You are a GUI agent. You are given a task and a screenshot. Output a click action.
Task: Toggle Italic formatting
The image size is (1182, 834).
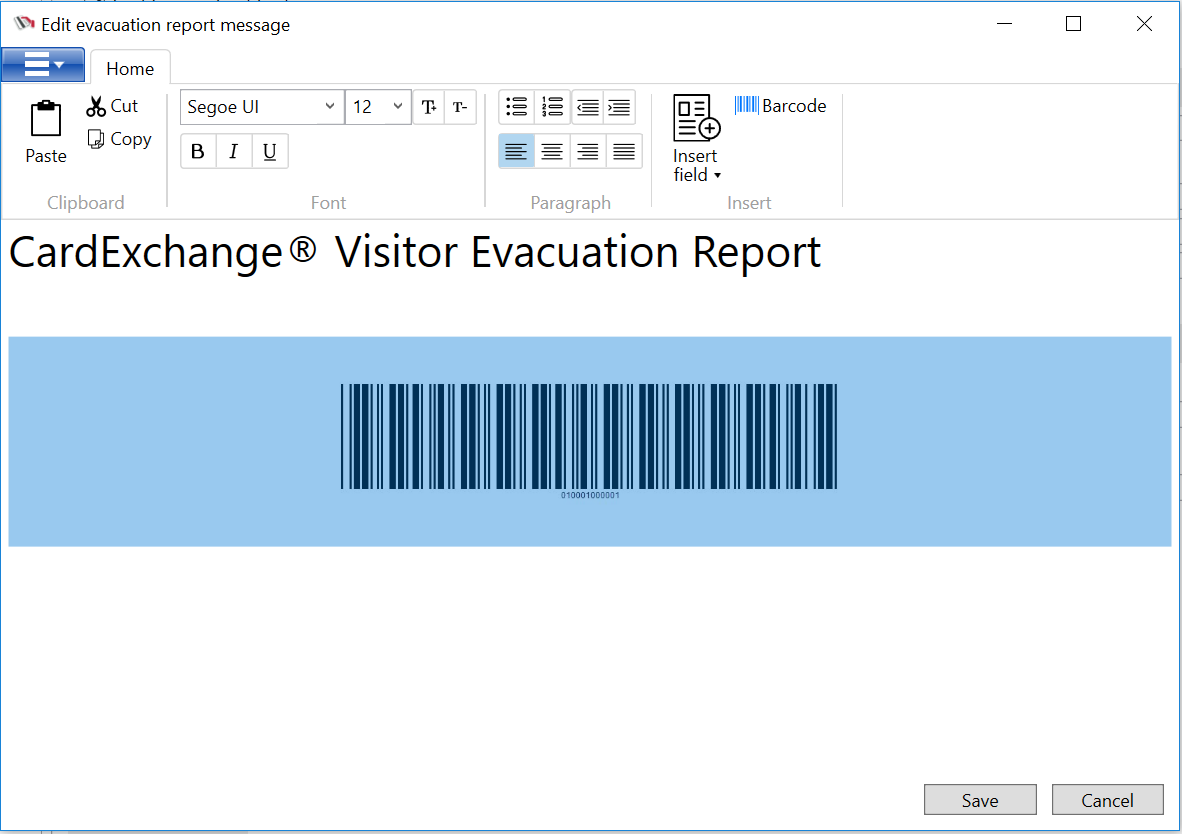coord(234,152)
